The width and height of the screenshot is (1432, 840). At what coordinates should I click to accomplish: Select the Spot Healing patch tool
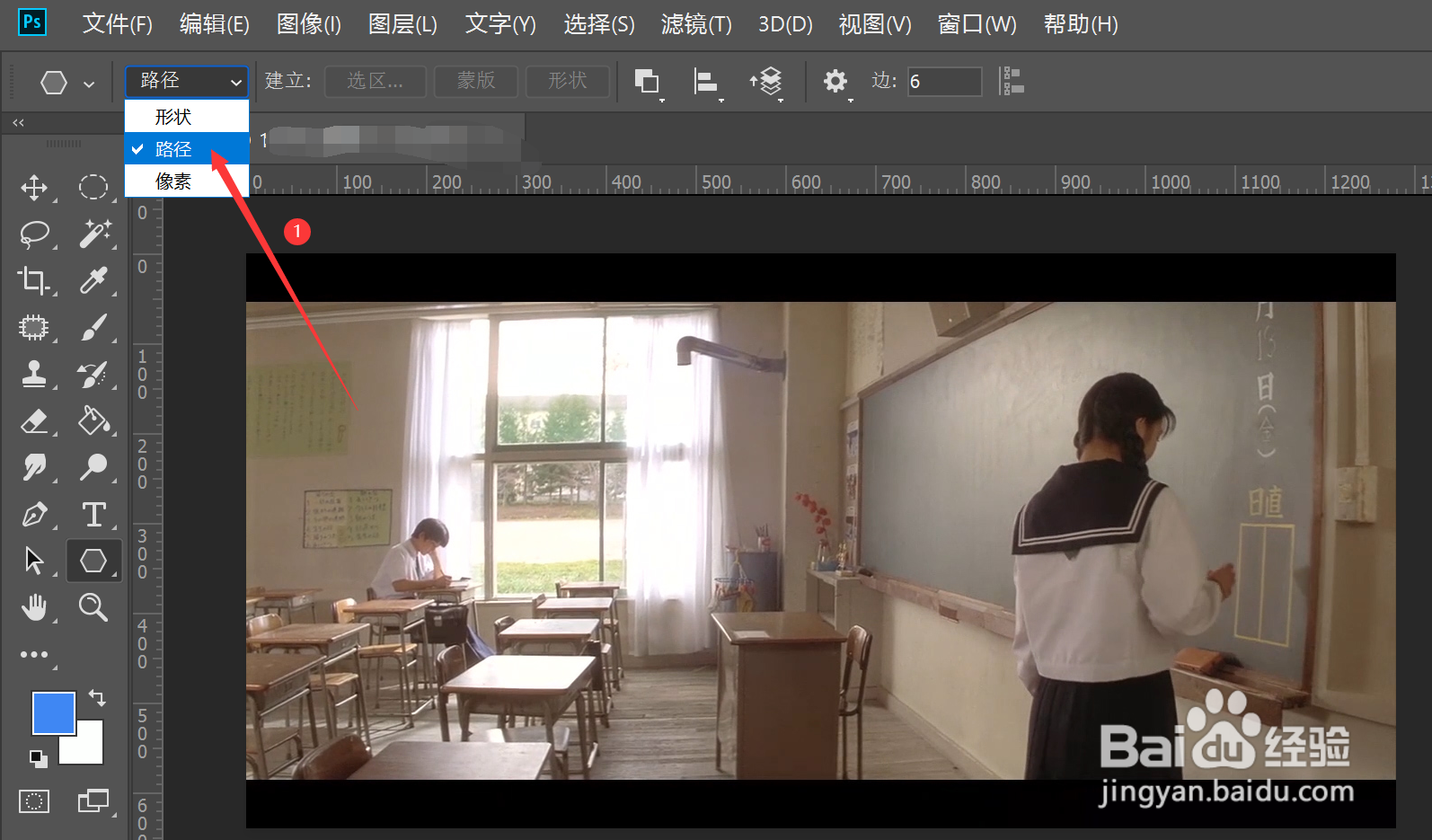point(34,327)
